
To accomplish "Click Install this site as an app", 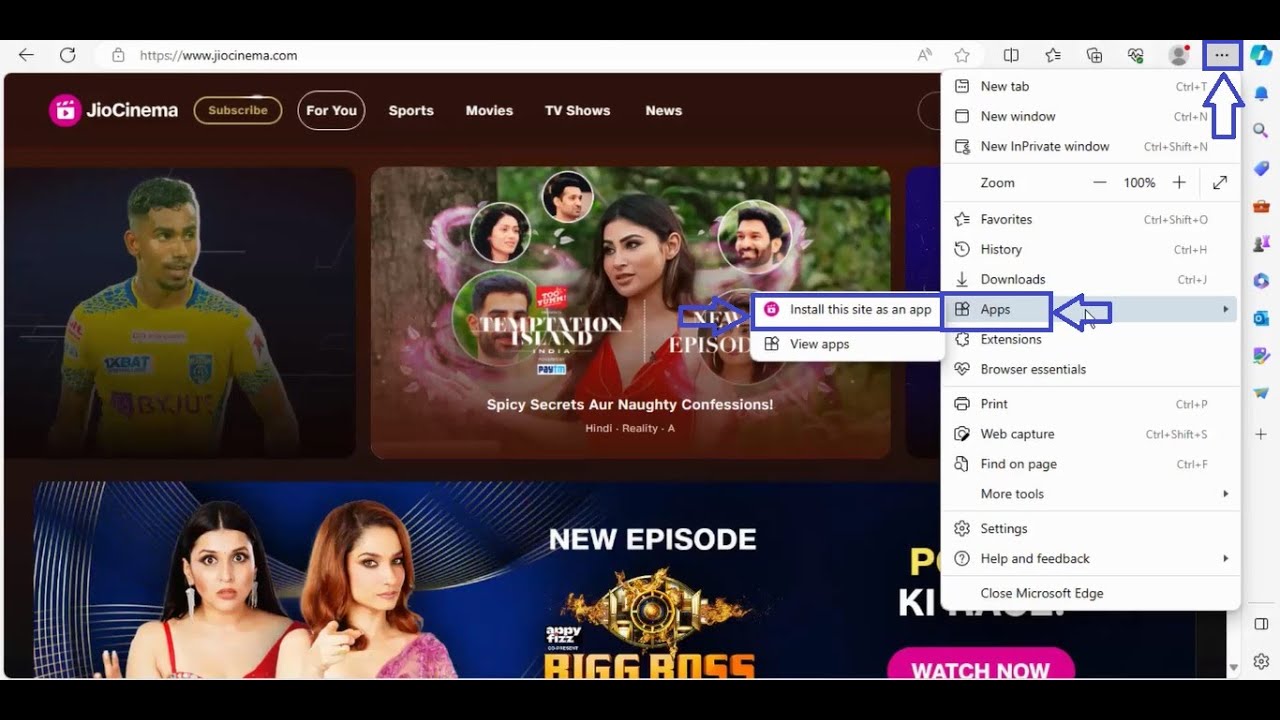I will tap(847, 310).
